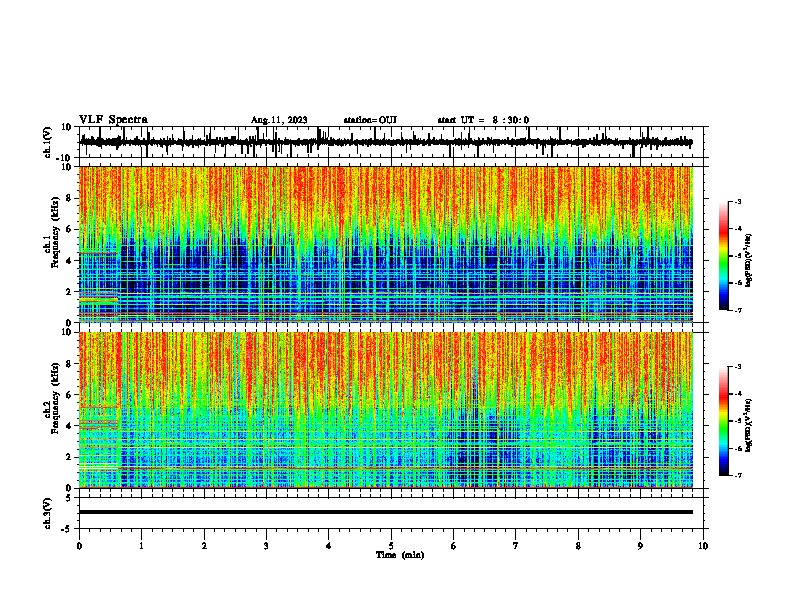Viewport: 792px width, 612px height.
Task: Click time axis tick label "10"
Action: 703,546
